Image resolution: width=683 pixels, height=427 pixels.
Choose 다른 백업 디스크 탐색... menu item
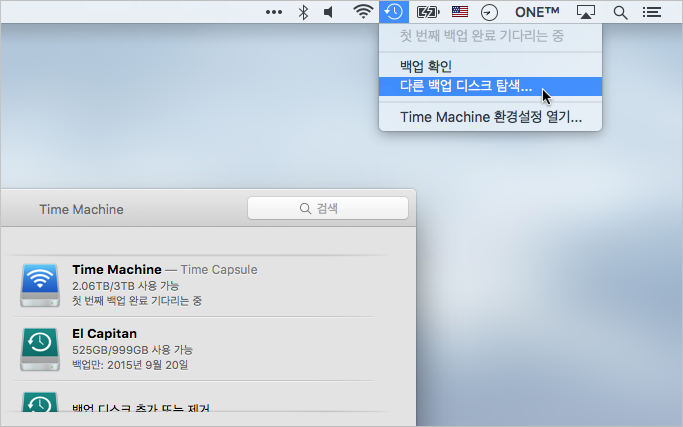click(490, 86)
